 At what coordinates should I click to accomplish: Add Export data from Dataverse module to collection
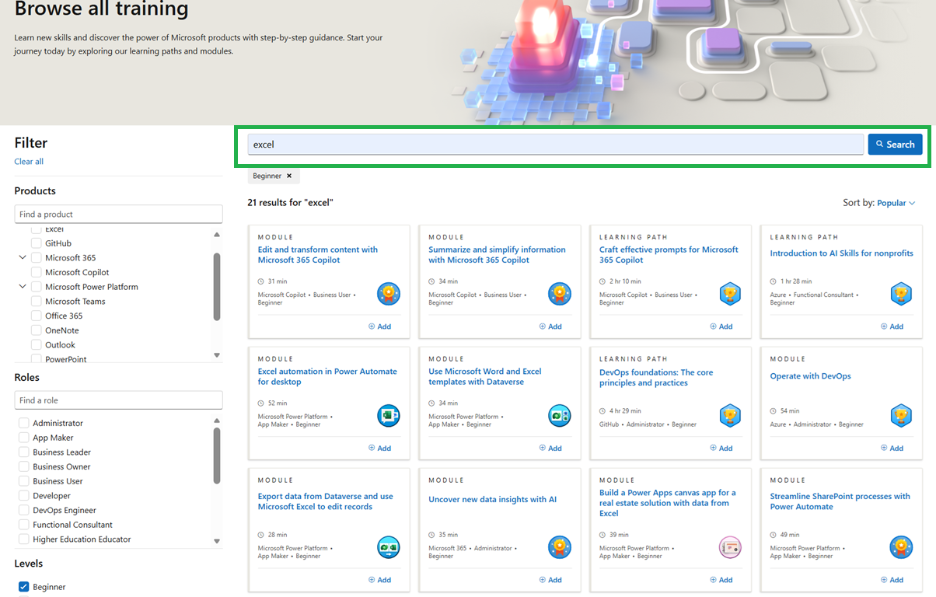380,580
